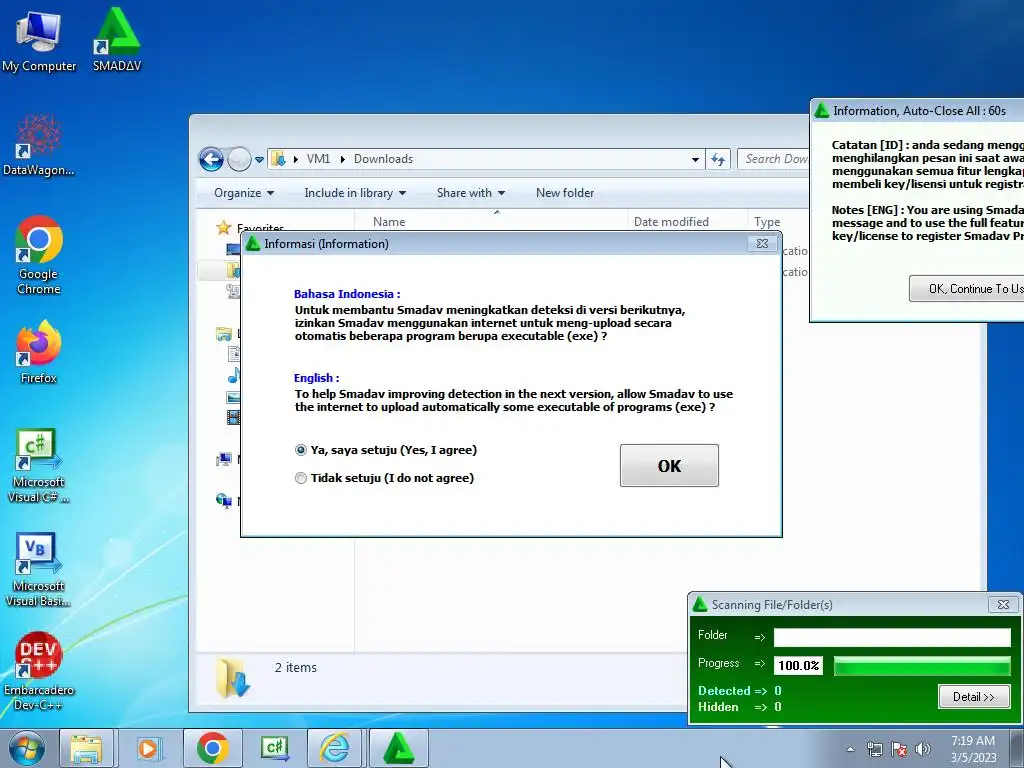Open Visual C# from the taskbar
This screenshot has height=768, width=1024.
(x=274, y=748)
